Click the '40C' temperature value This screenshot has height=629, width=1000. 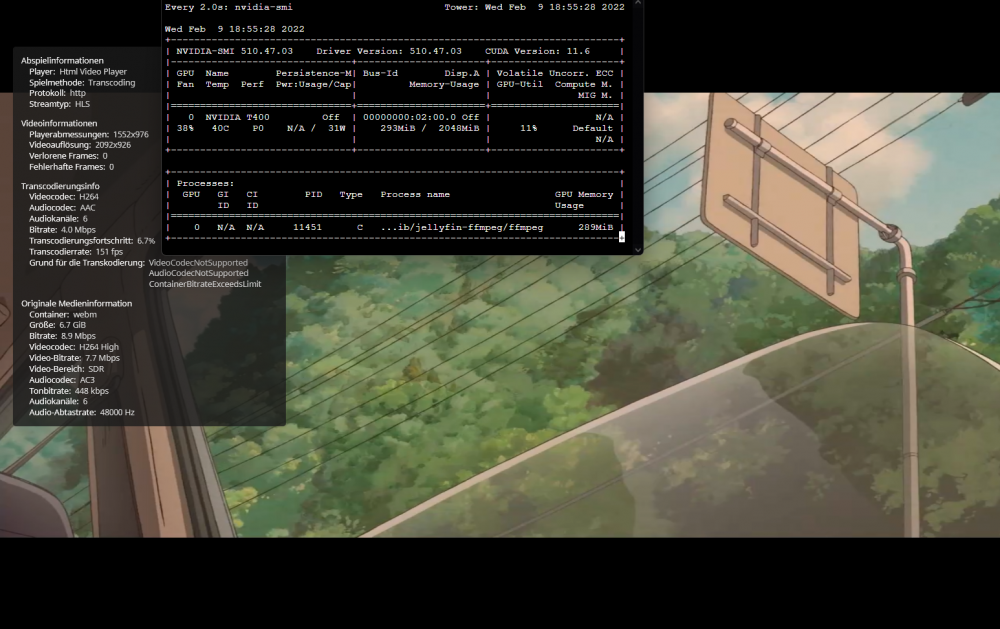pyautogui.click(x=220, y=128)
